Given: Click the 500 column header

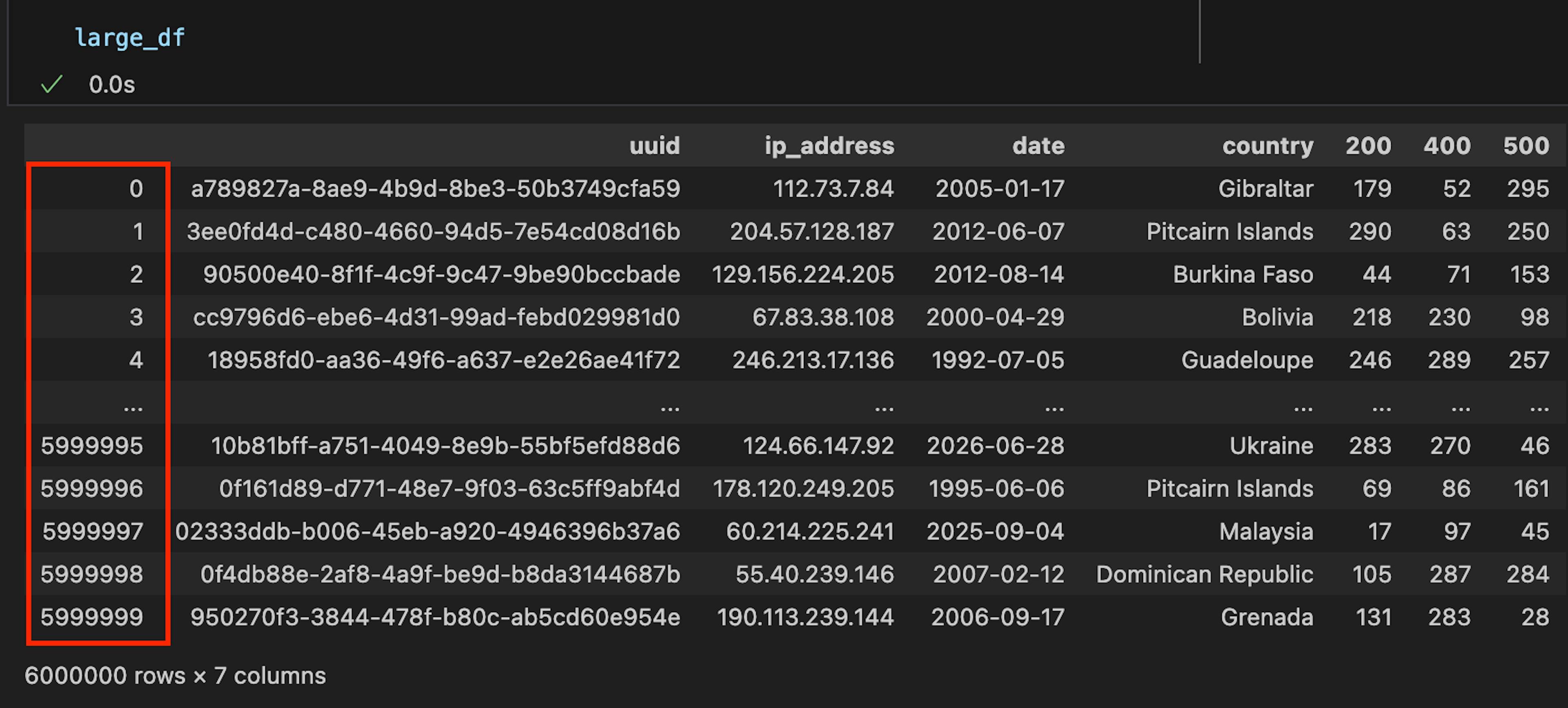Looking at the screenshot, I should pos(1526,146).
